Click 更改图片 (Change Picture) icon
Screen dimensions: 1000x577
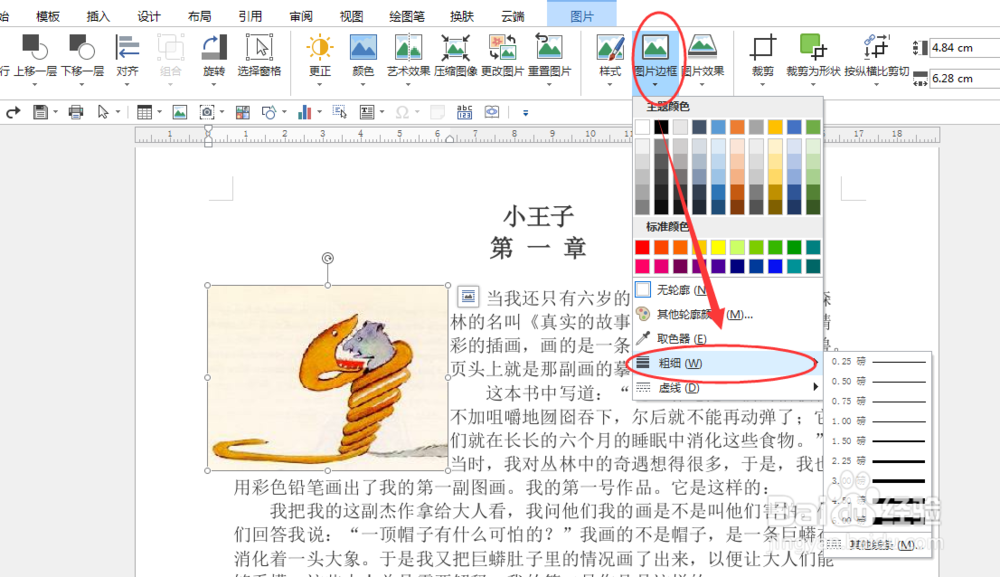pyautogui.click(x=503, y=47)
